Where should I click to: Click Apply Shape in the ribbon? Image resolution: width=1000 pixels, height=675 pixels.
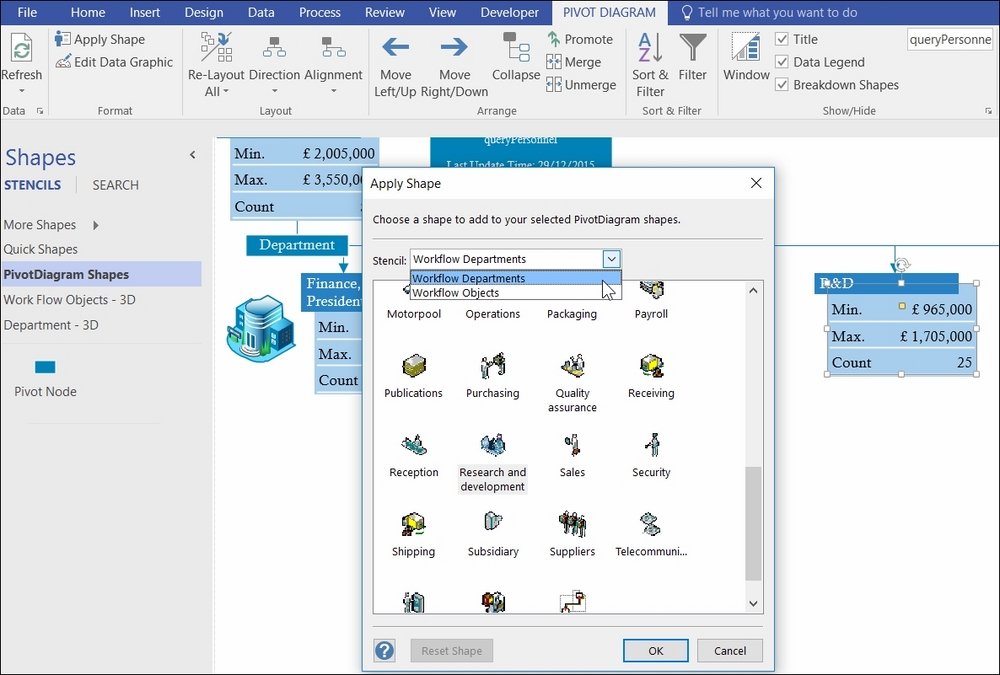coord(100,40)
